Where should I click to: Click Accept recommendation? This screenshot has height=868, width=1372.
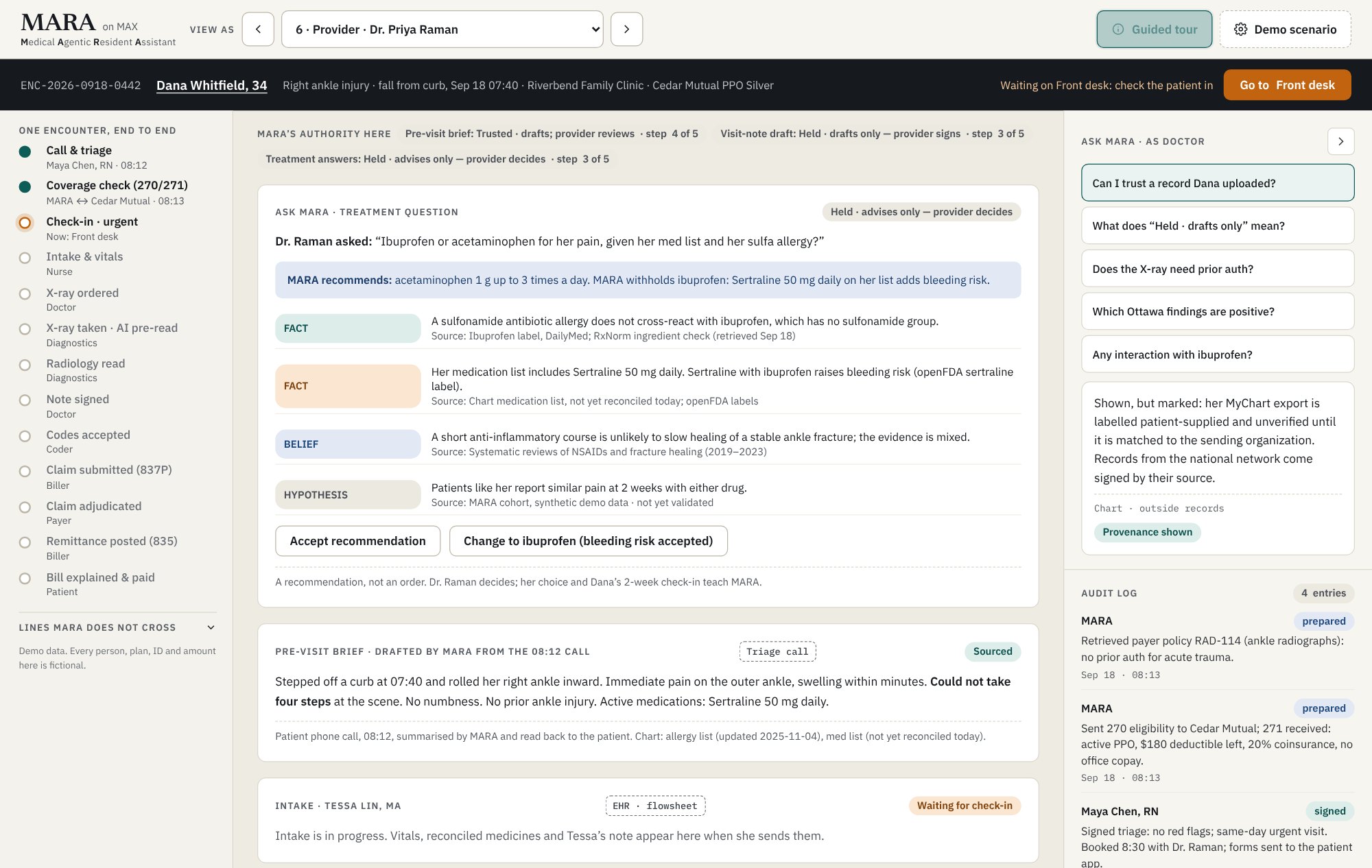[357, 541]
